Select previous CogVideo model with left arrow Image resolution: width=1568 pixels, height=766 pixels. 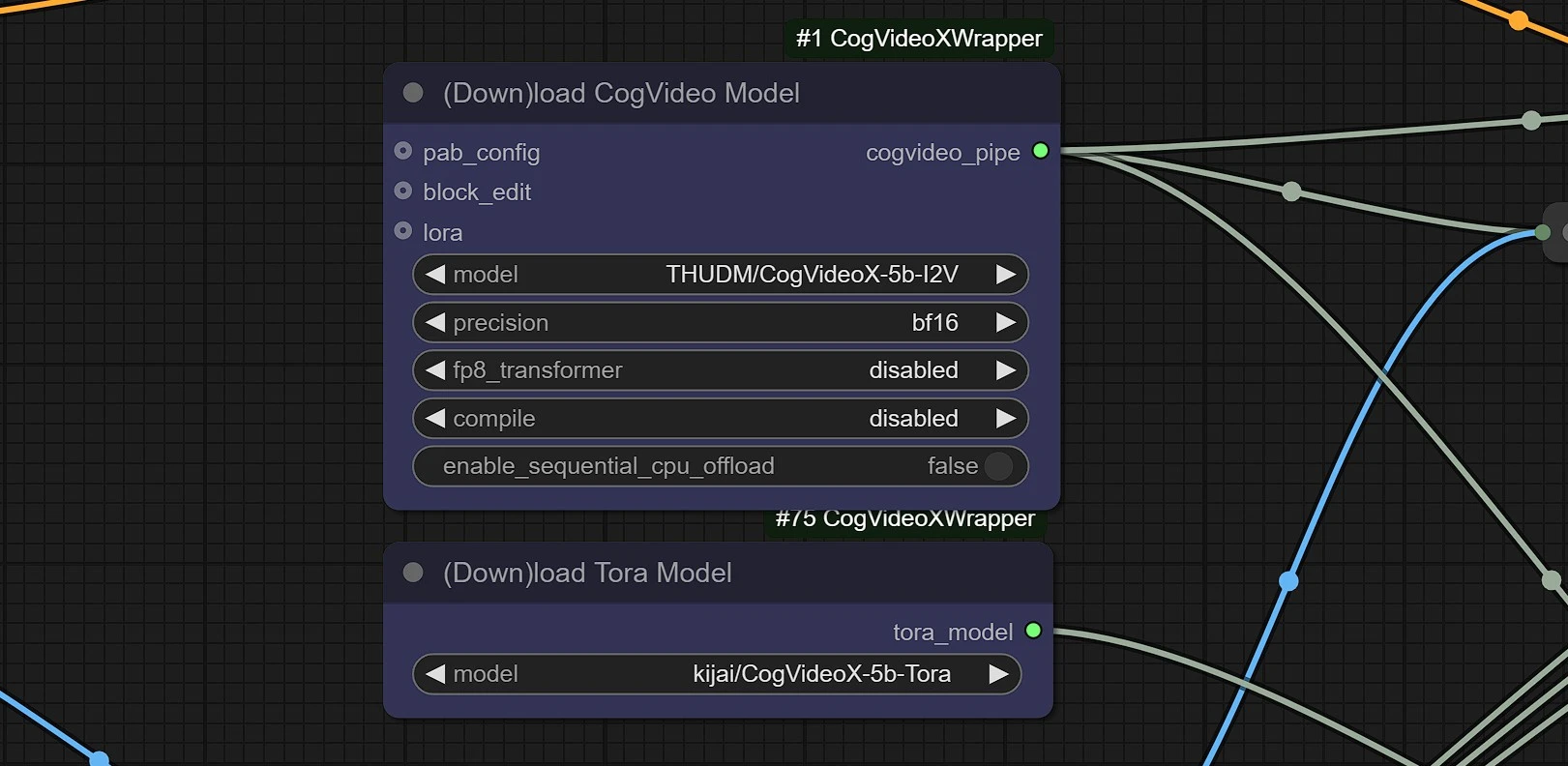pyautogui.click(x=435, y=275)
